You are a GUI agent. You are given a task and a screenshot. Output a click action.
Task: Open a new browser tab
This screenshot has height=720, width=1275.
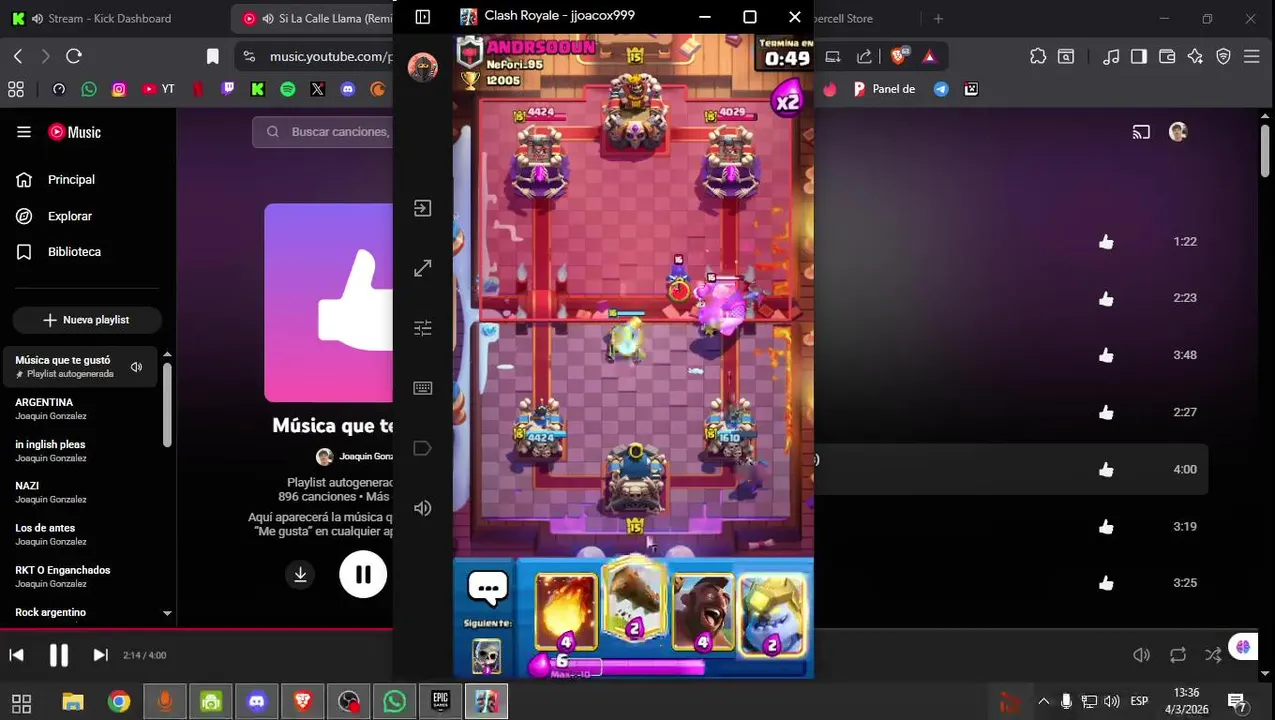point(938,18)
